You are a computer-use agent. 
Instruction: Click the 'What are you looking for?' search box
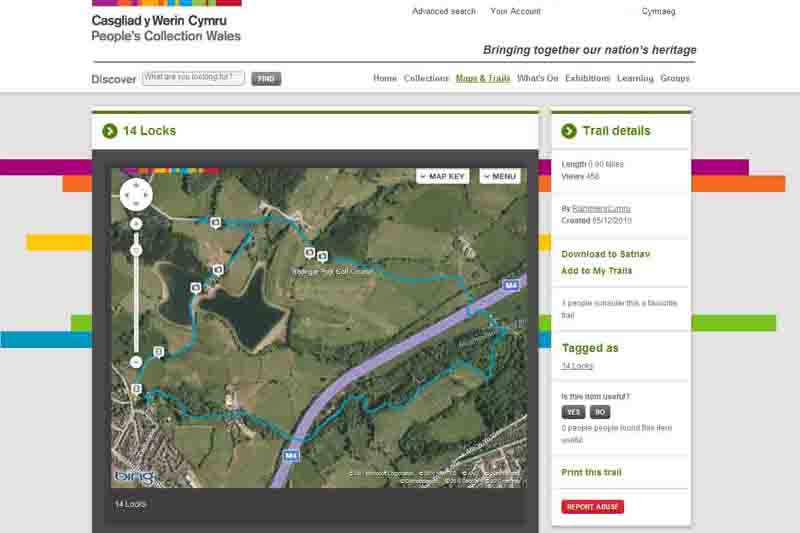[x=193, y=78]
